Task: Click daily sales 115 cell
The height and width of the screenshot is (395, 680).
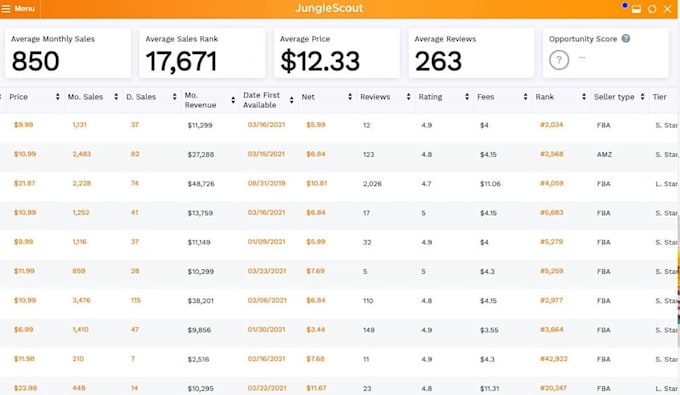Action: click(136, 300)
